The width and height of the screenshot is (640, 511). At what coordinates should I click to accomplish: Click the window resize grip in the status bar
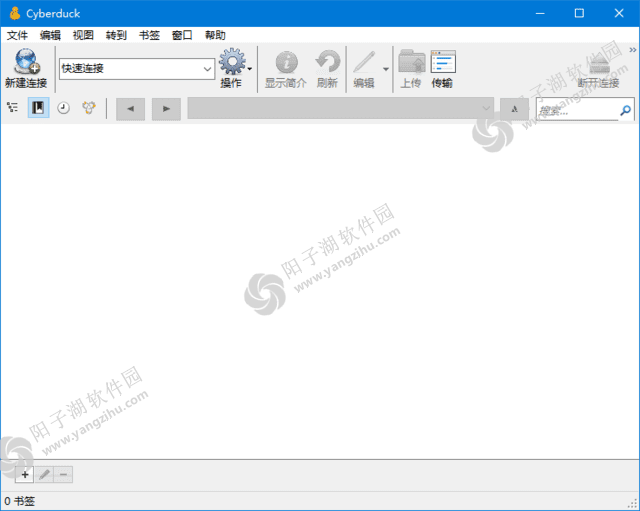pyautogui.click(x=634, y=504)
